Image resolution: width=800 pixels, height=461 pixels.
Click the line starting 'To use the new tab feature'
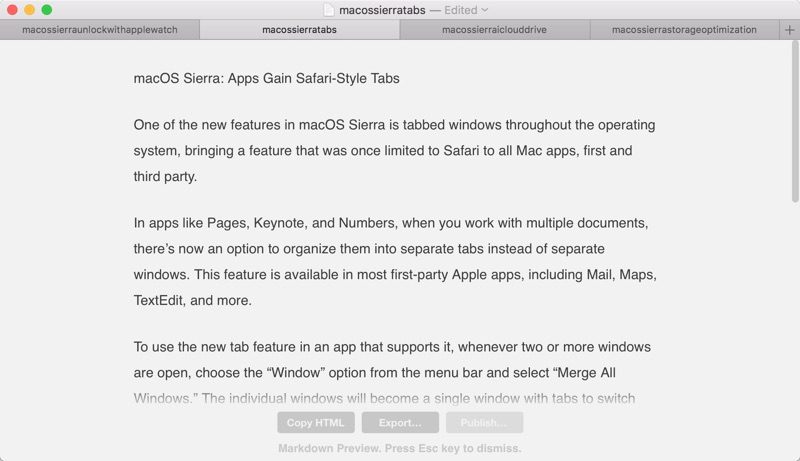pos(392,347)
